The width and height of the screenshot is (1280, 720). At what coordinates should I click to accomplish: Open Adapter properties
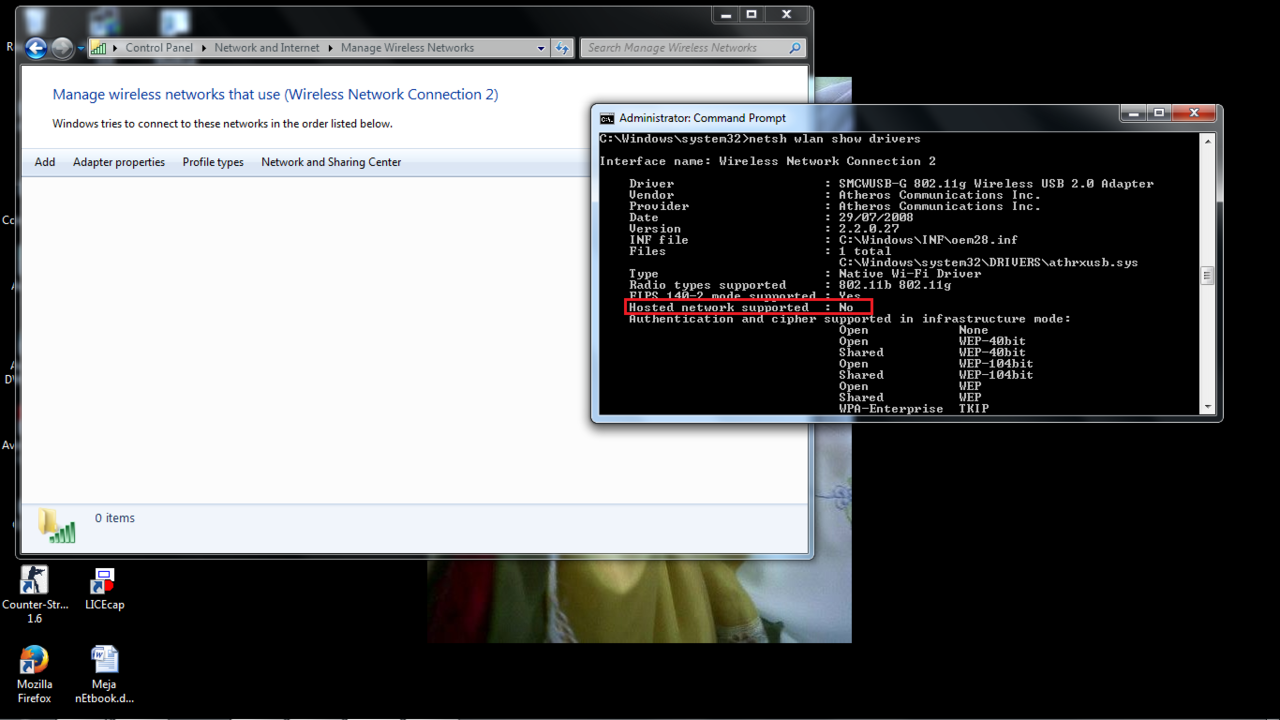coord(119,162)
